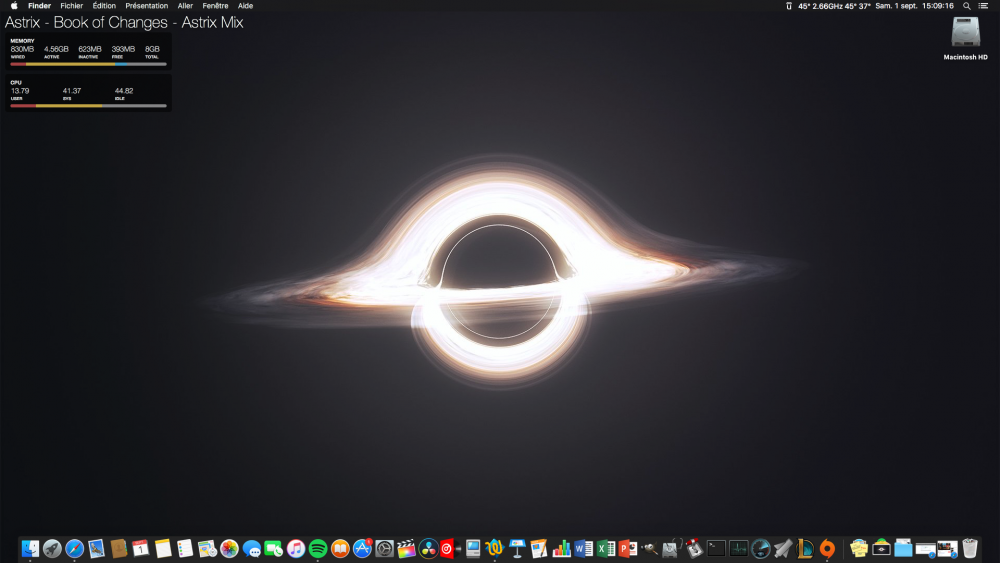Open red vinyl record music app

point(449,548)
